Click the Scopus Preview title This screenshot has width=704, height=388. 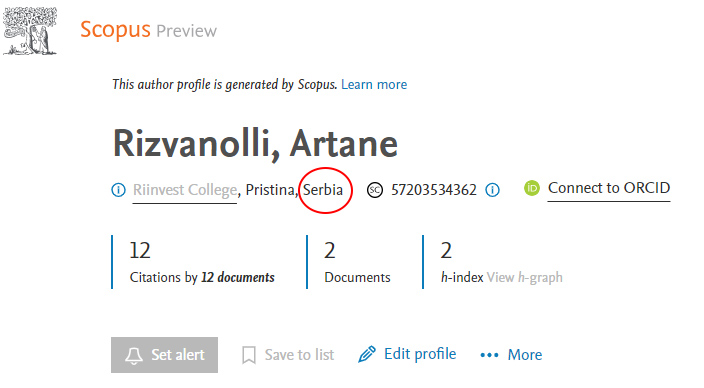(x=149, y=30)
